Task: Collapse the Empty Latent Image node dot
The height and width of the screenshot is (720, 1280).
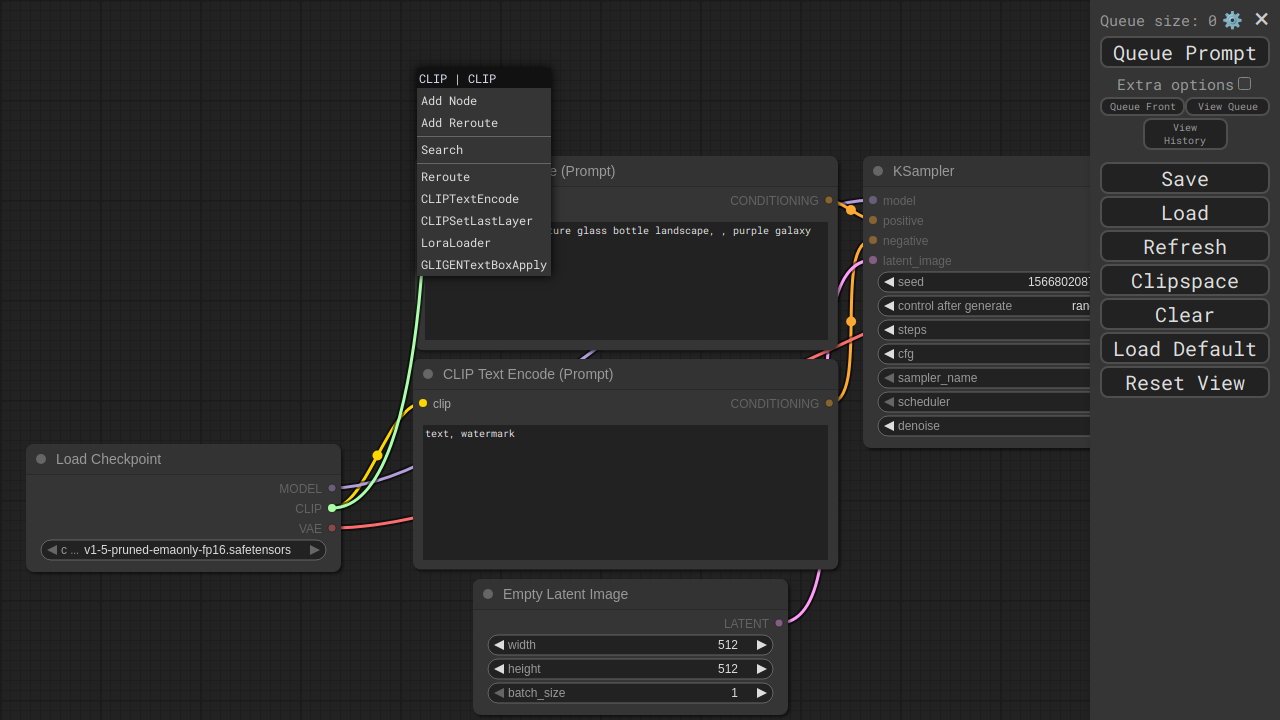Action: pyautogui.click(x=488, y=594)
